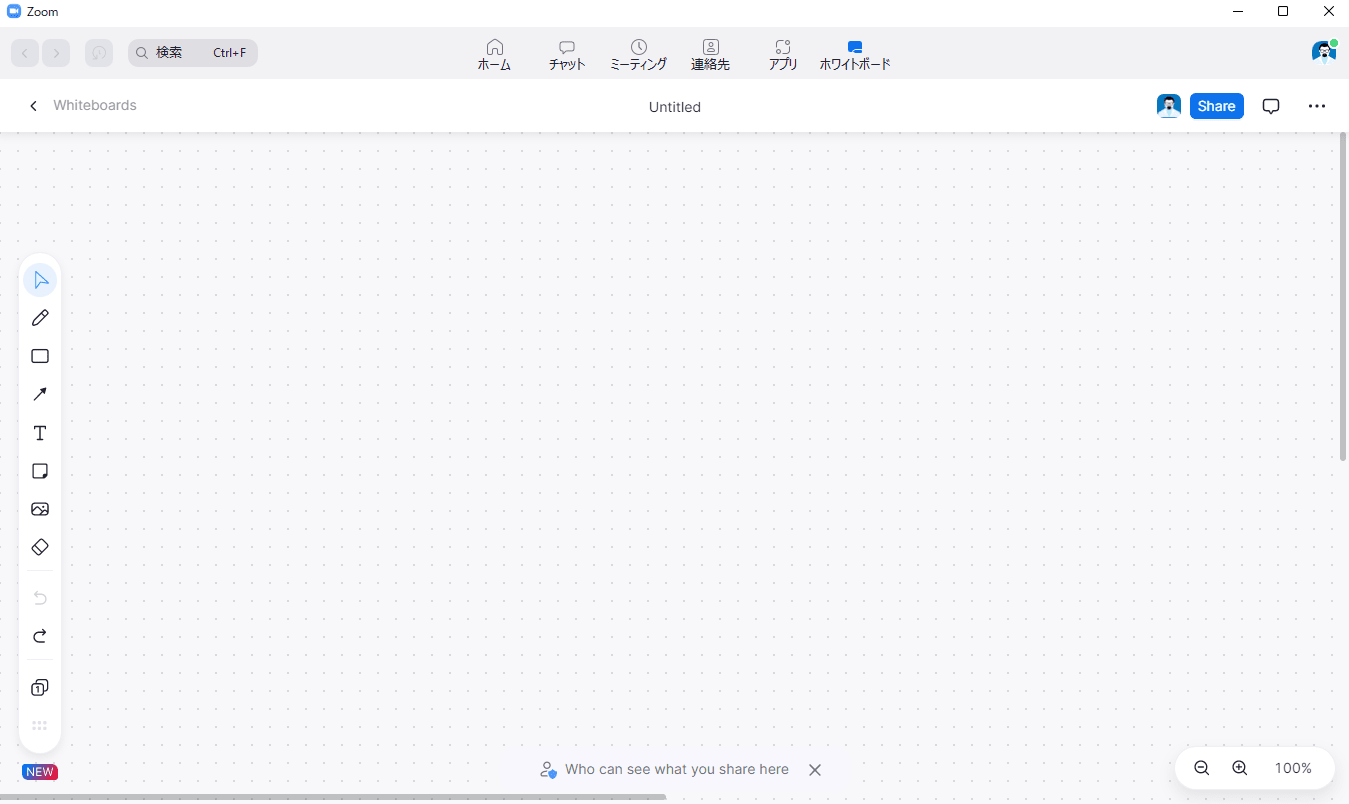The height and width of the screenshot is (804, 1349).
Task: Insert an image onto whiteboard
Action: pos(40,509)
